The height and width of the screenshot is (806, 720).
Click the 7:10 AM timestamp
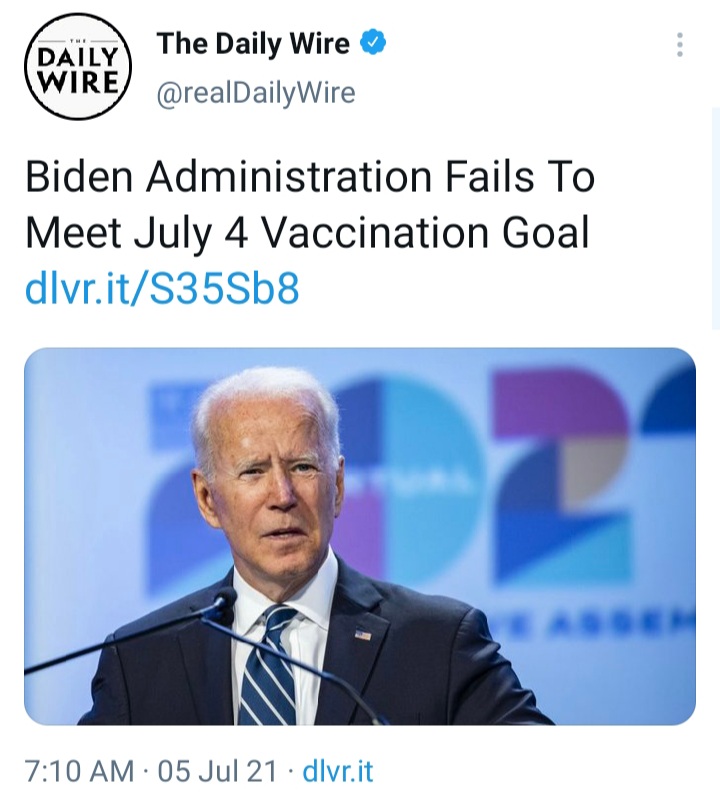tap(79, 772)
